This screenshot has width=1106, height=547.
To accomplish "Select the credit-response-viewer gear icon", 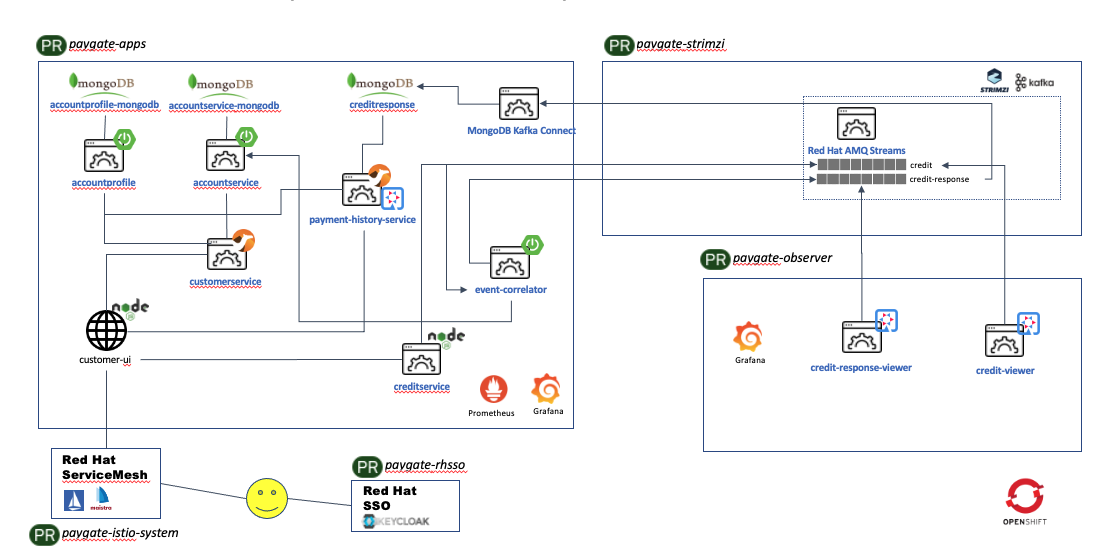I will [x=861, y=337].
